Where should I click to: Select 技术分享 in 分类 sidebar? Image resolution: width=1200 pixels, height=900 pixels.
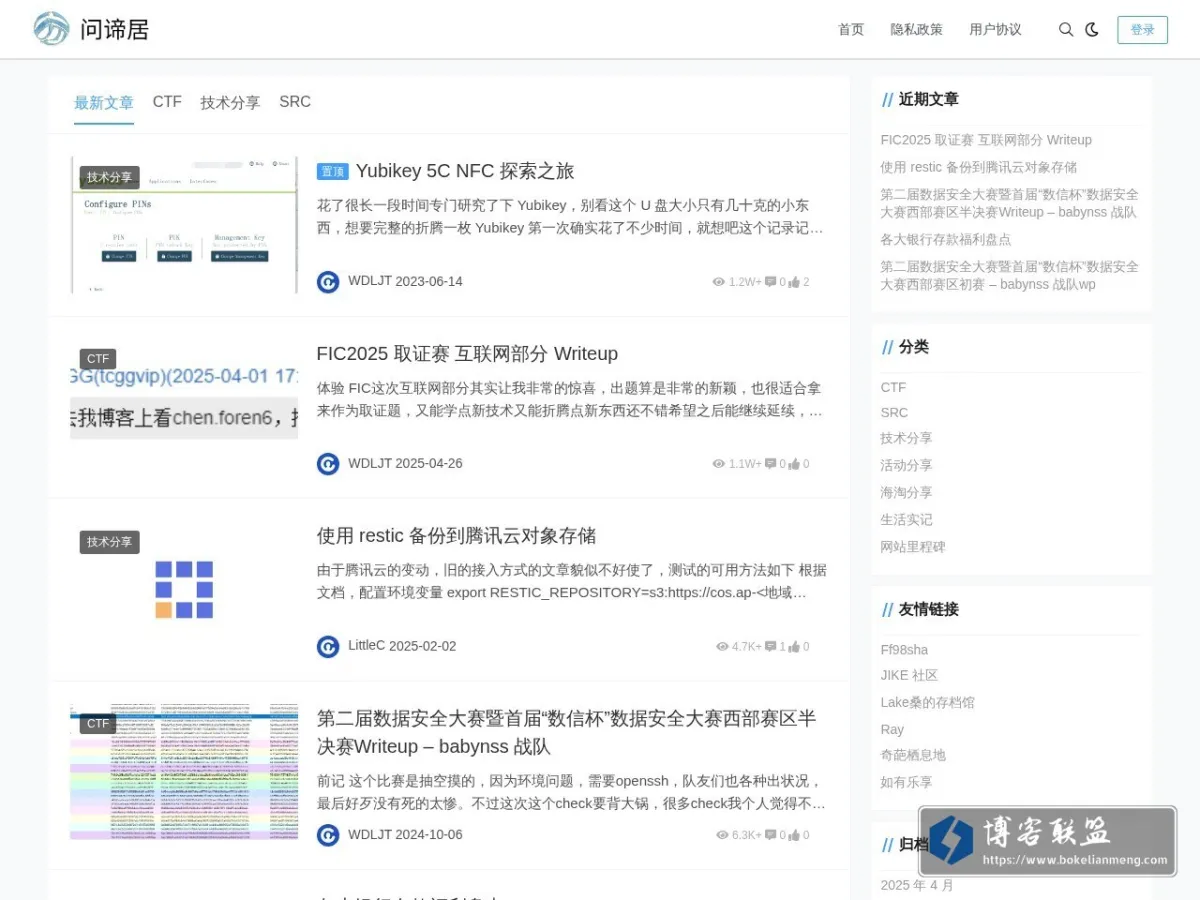coord(906,438)
